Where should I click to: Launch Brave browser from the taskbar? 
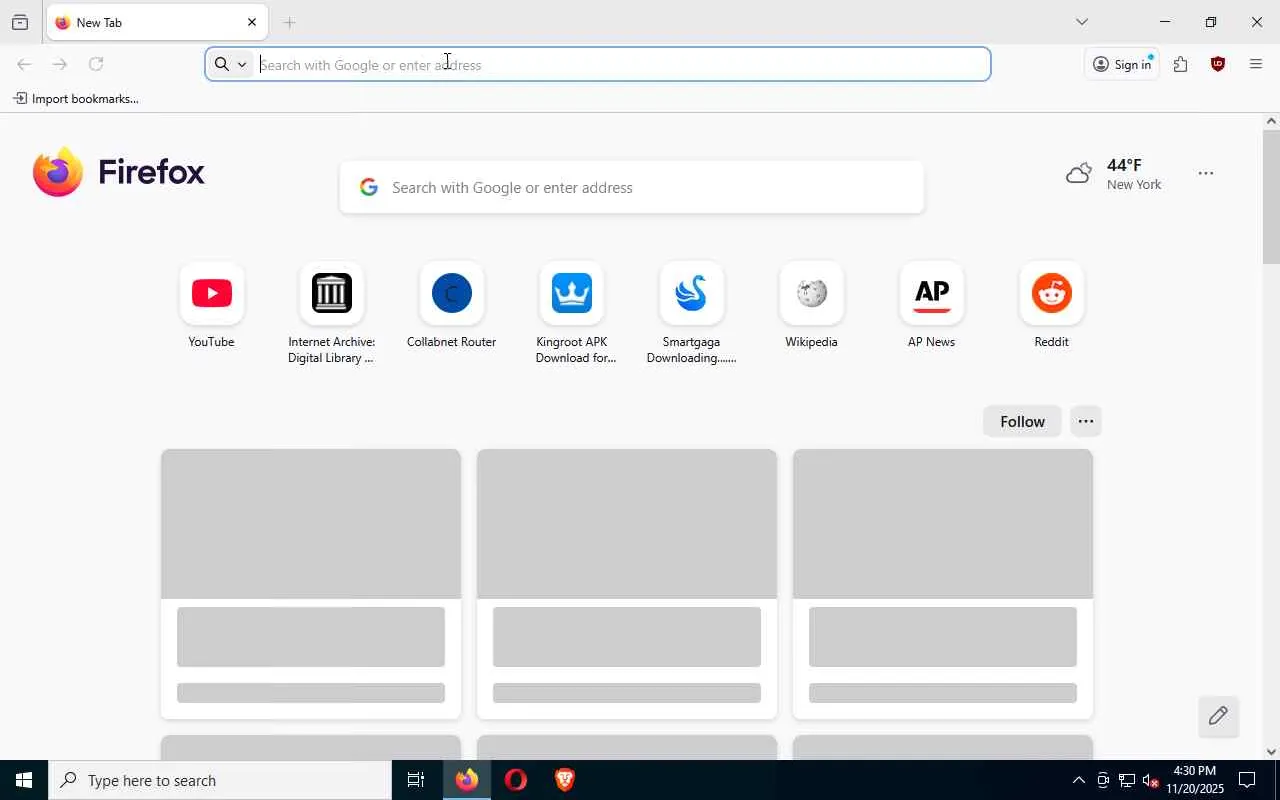(565, 780)
